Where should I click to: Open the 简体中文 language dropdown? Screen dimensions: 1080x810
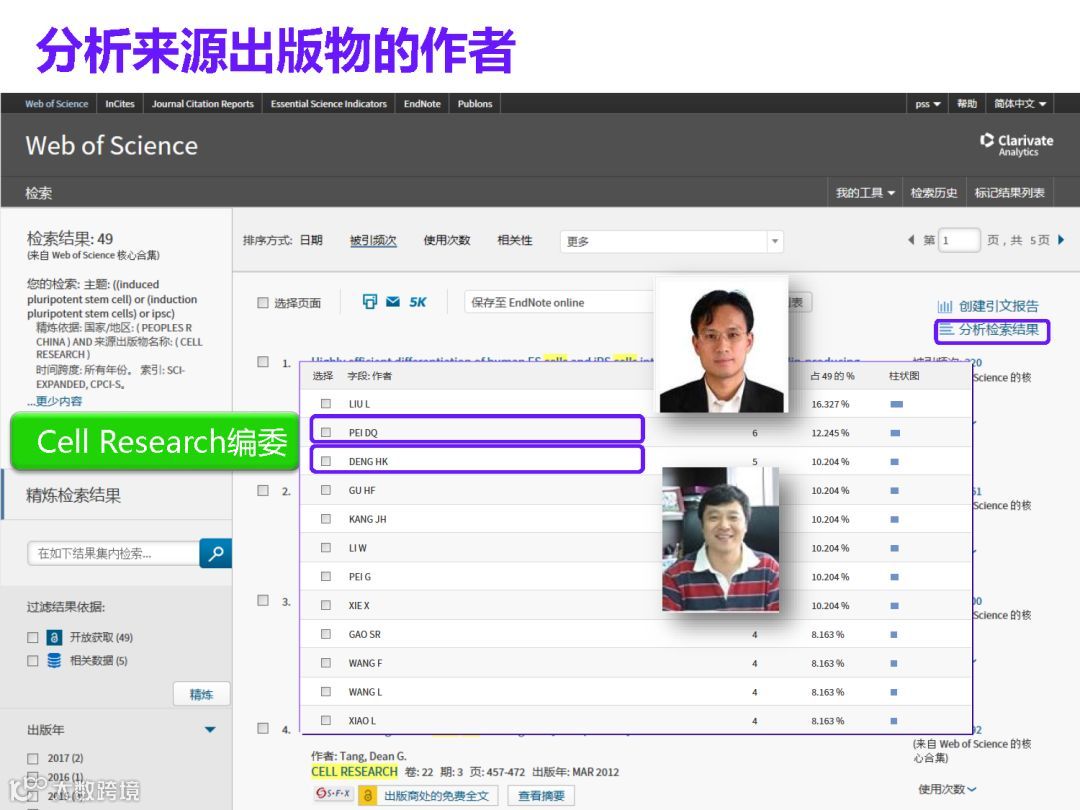[x=1020, y=103]
